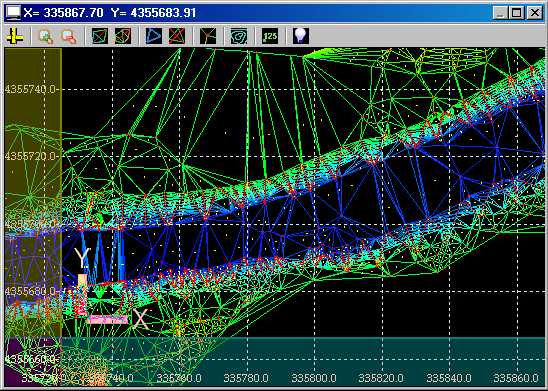
Task: Select the zoom in magnifier tool
Action: (x=45, y=36)
